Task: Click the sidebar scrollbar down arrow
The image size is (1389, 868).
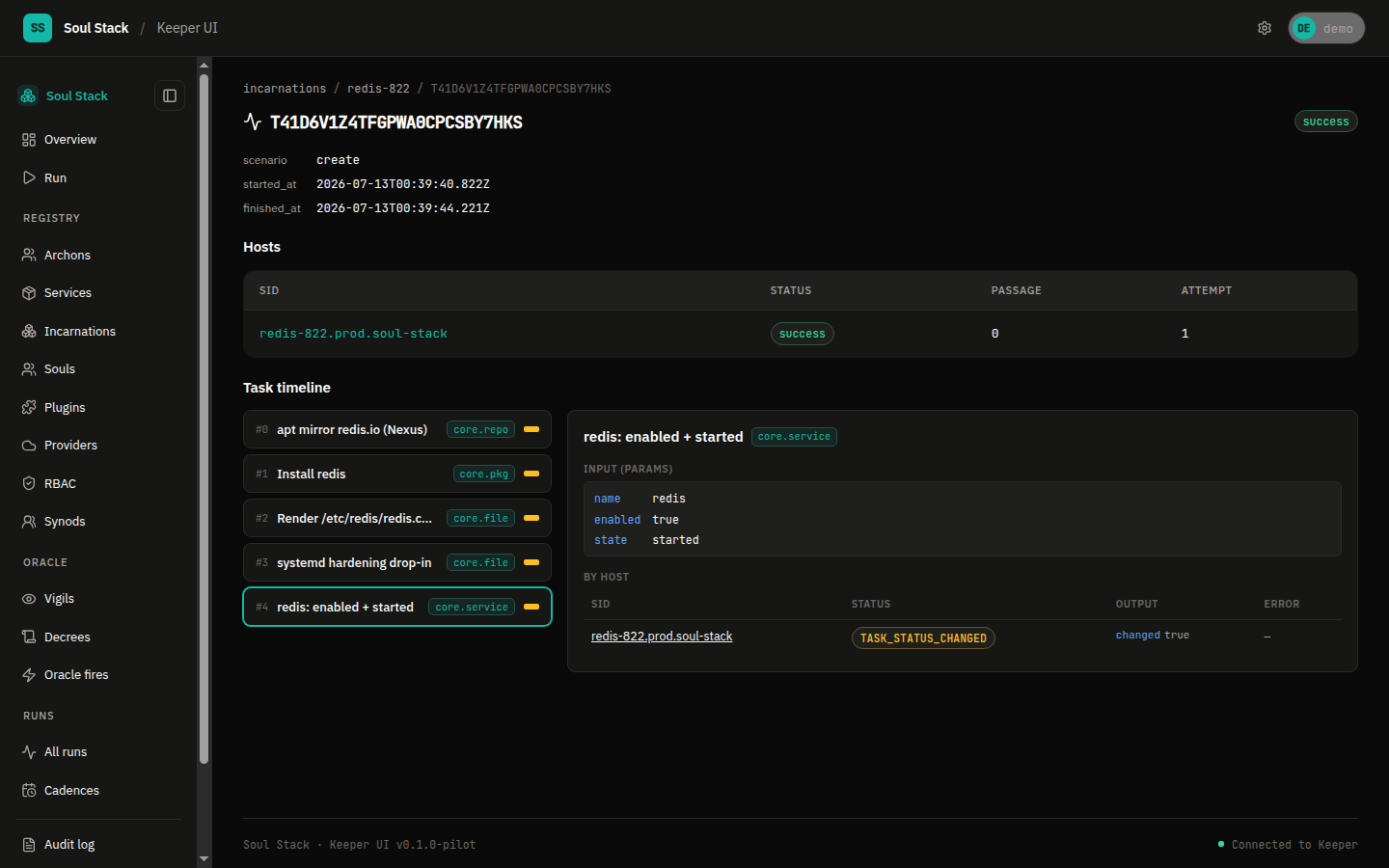Action: (204, 858)
